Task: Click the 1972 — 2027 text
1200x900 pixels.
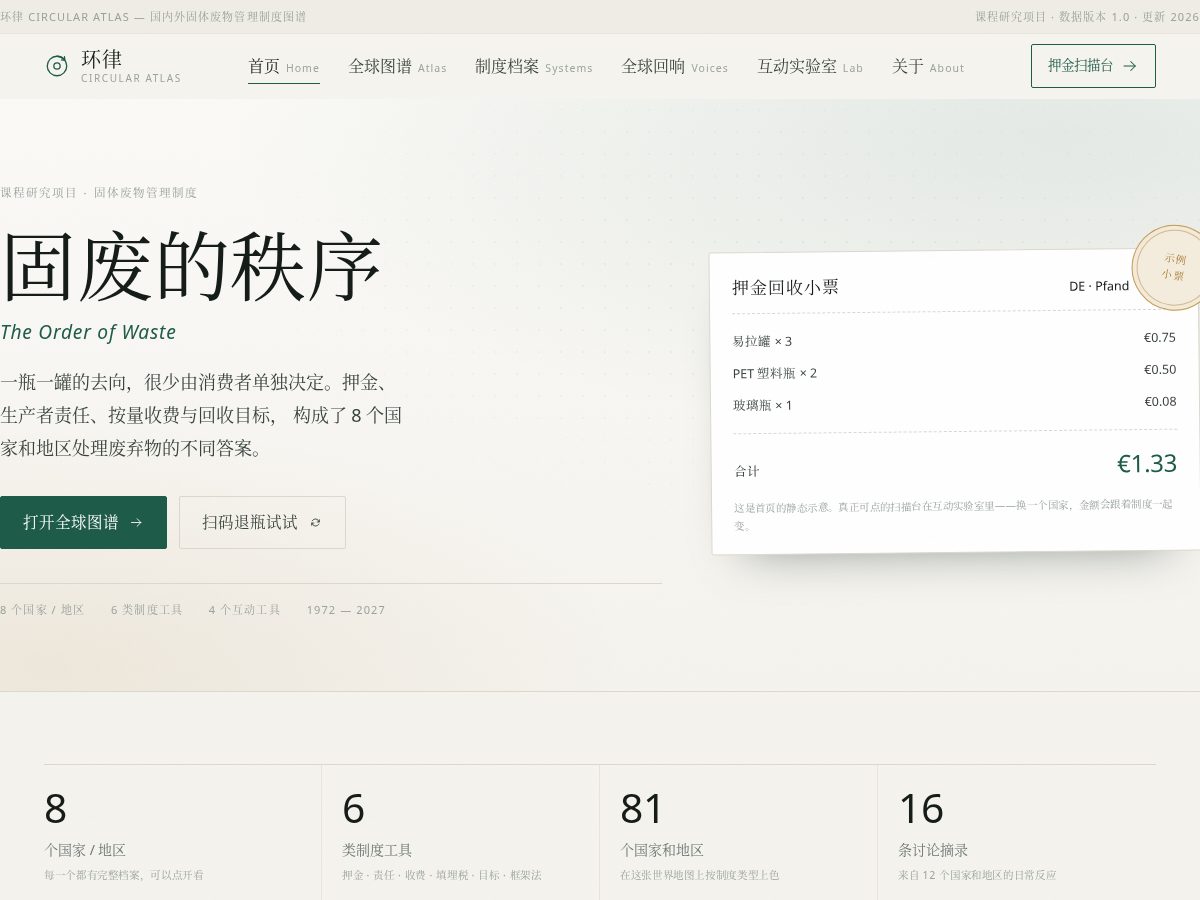Action: point(346,610)
